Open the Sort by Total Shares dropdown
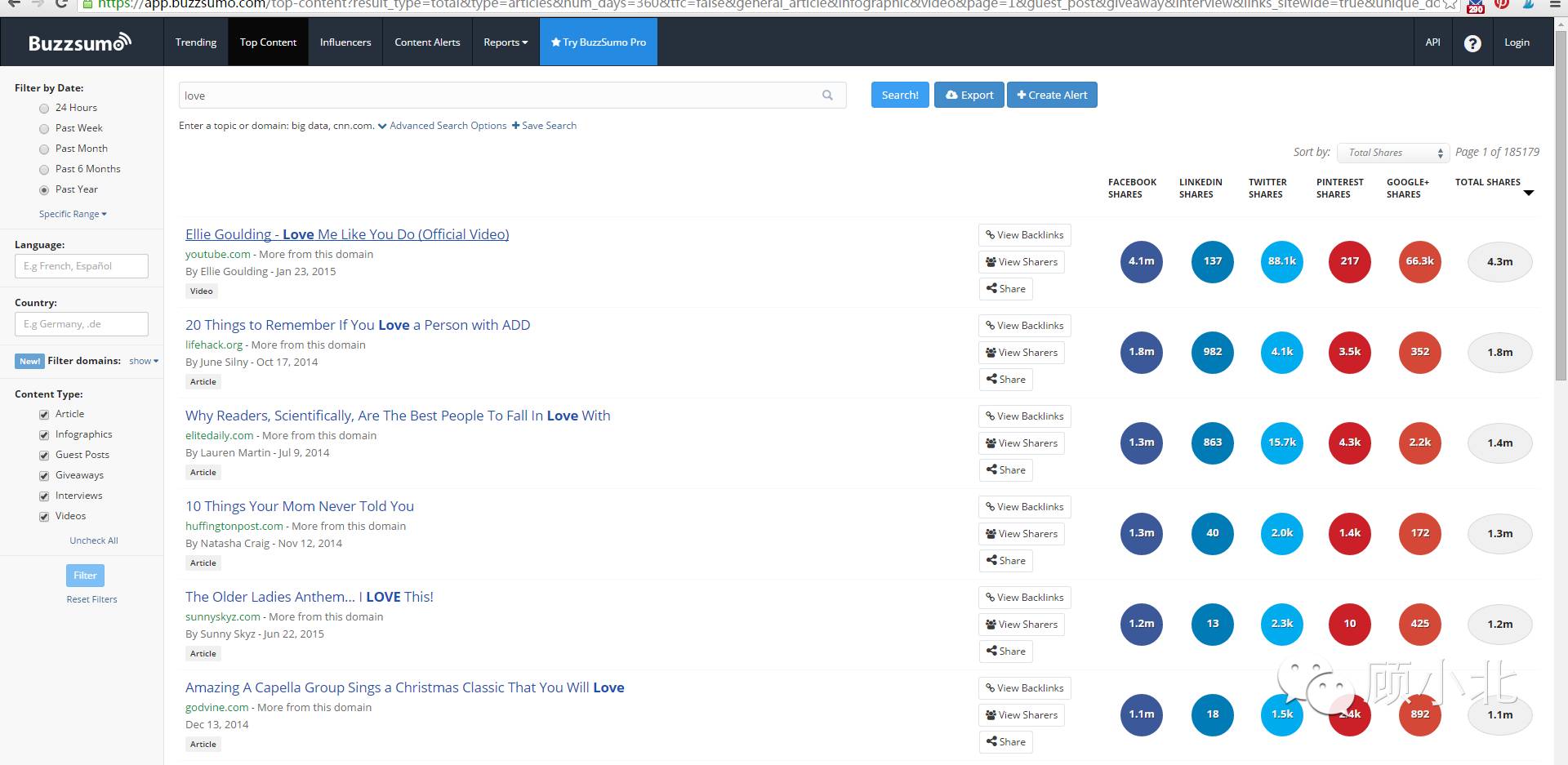 click(x=1393, y=153)
